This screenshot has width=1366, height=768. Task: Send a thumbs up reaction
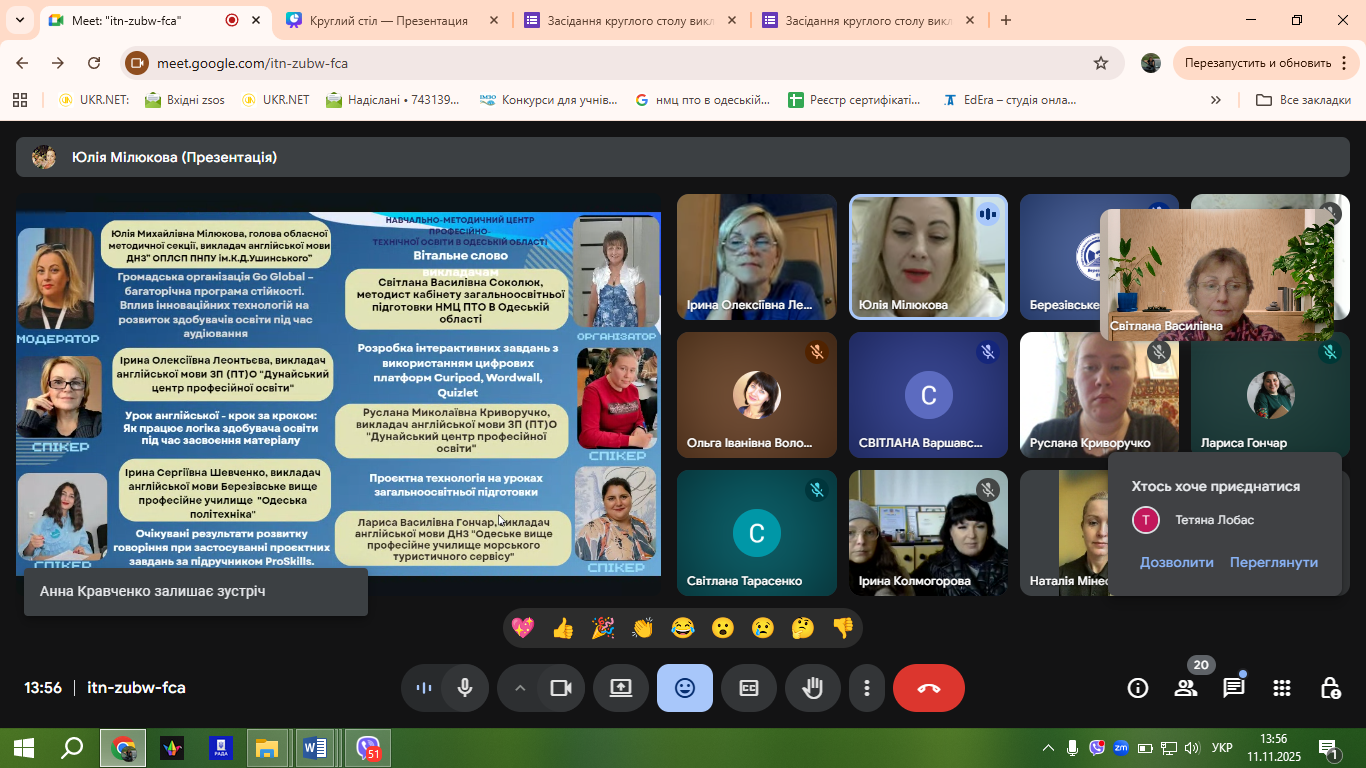563,628
